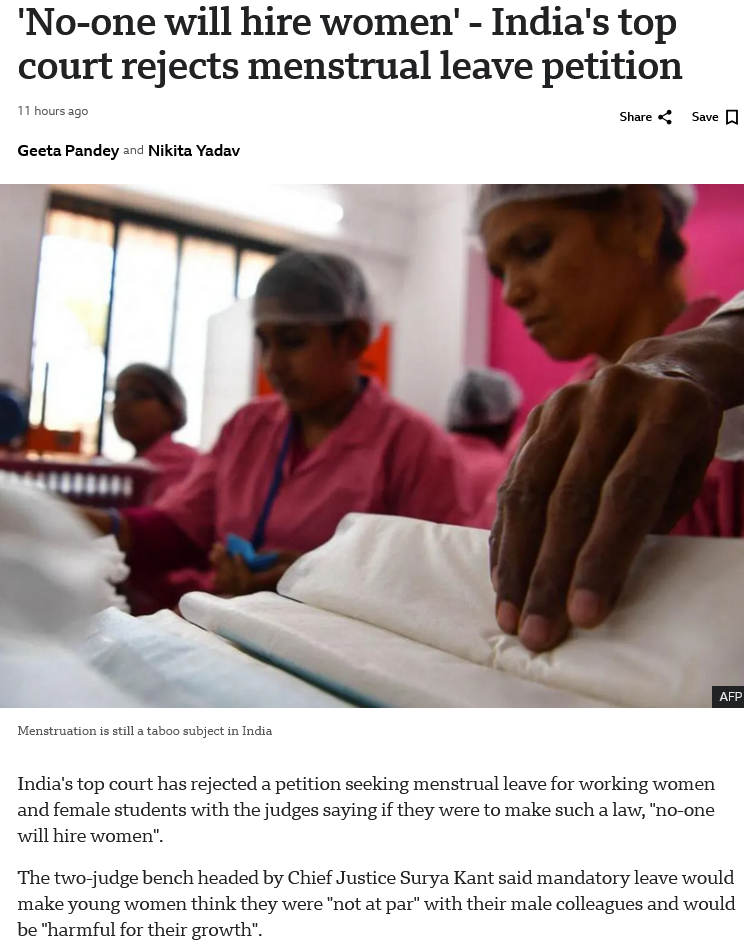744x951 pixels.
Task: Click the article headline about menstrual leave petition
Action: click(350, 44)
